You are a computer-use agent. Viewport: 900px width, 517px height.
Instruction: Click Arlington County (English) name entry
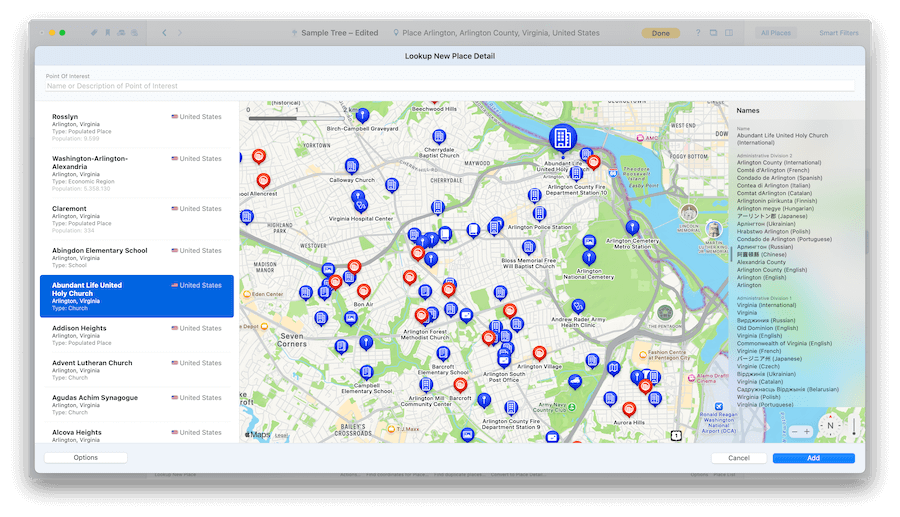coord(771,270)
